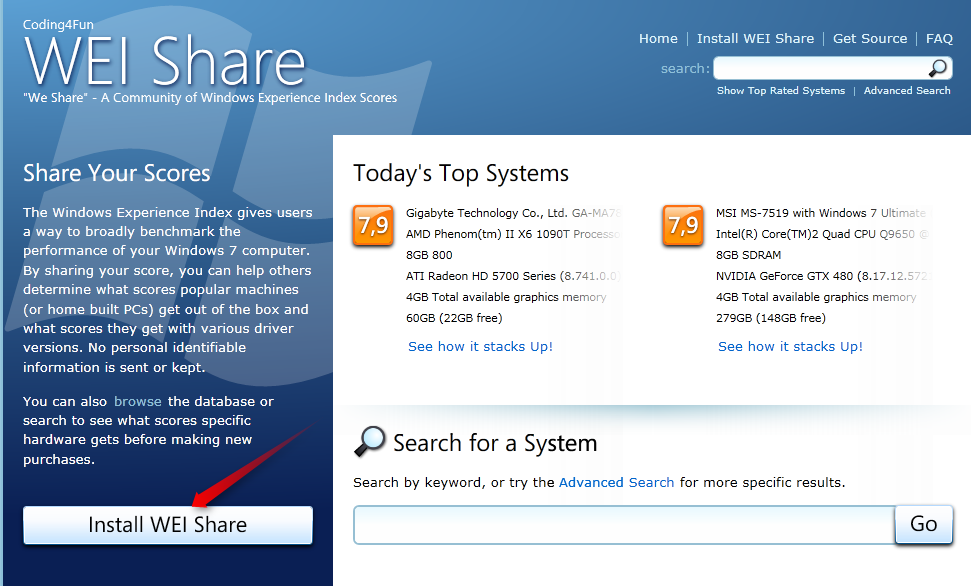Image resolution: width=971 pixels, height=586 pixels.
Task: Click 8GB SDRAM memory entry
Action: pyautogui.click(x=748, y=255)
